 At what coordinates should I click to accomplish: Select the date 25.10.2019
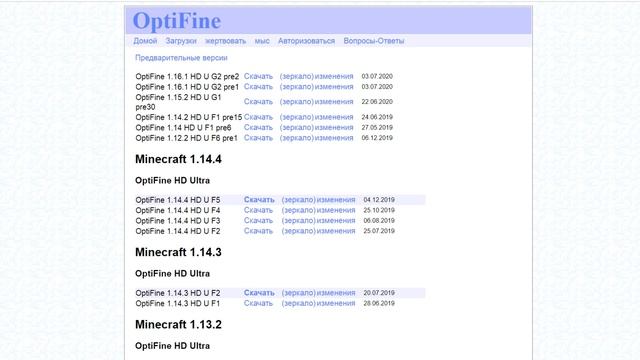379,210
